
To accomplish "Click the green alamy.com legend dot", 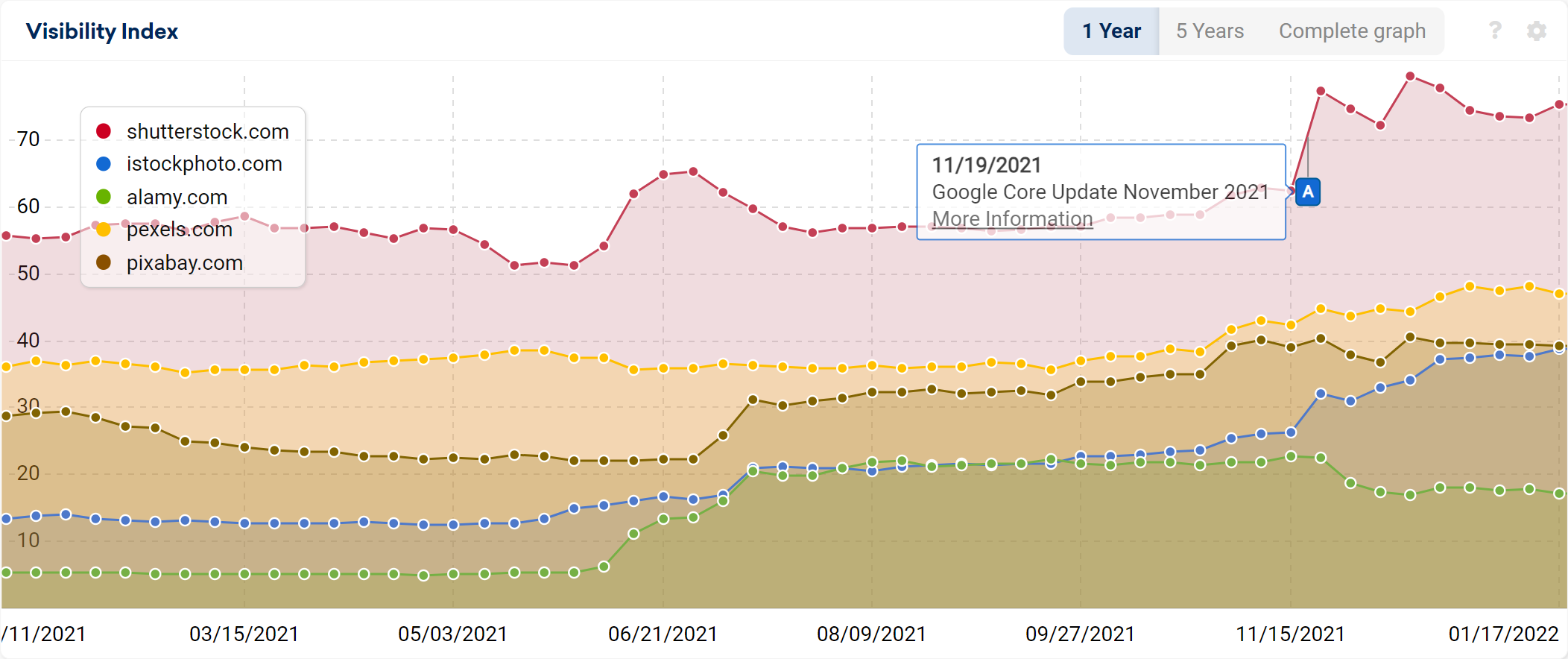I will click(x=104, y=197).
